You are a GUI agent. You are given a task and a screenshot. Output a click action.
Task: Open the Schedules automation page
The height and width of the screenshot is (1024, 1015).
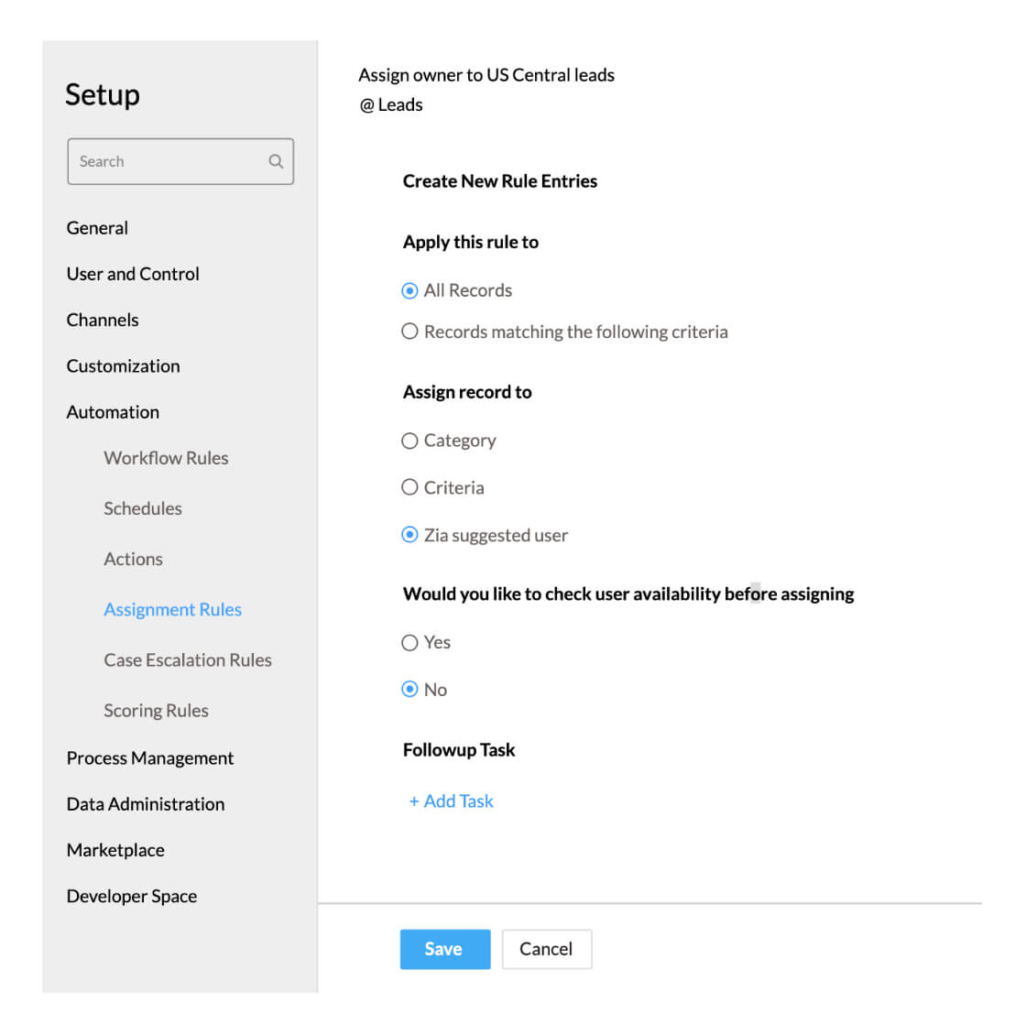click(x=143, y=508)
